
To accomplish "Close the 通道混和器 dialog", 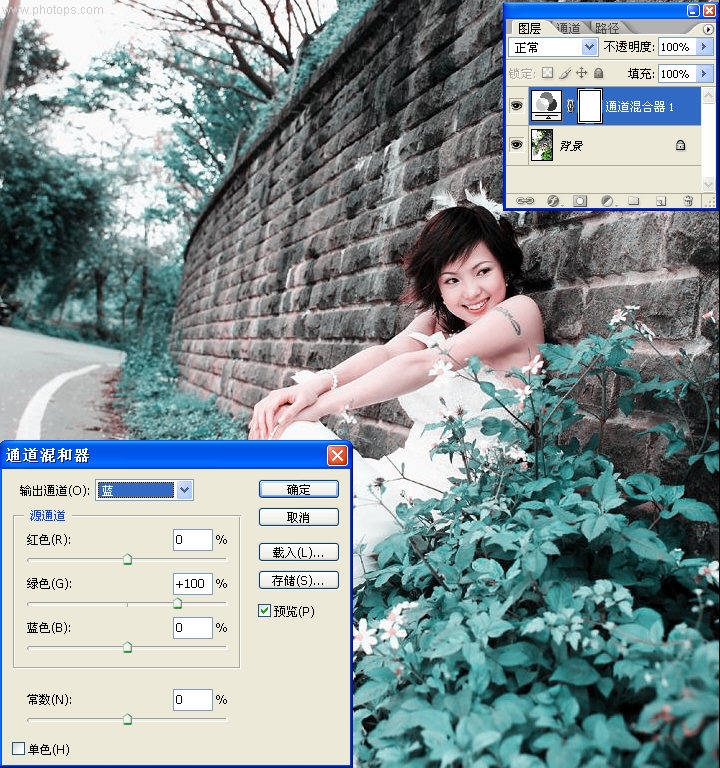I will [337, 456].
